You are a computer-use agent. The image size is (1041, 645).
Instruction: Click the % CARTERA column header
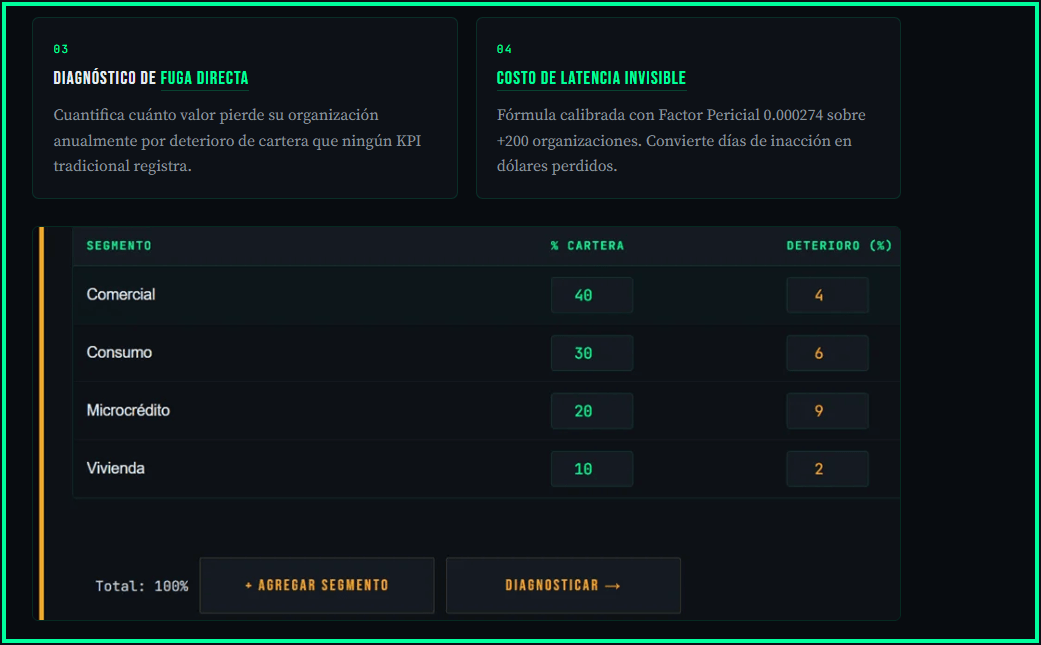click(x=588, y=246)
